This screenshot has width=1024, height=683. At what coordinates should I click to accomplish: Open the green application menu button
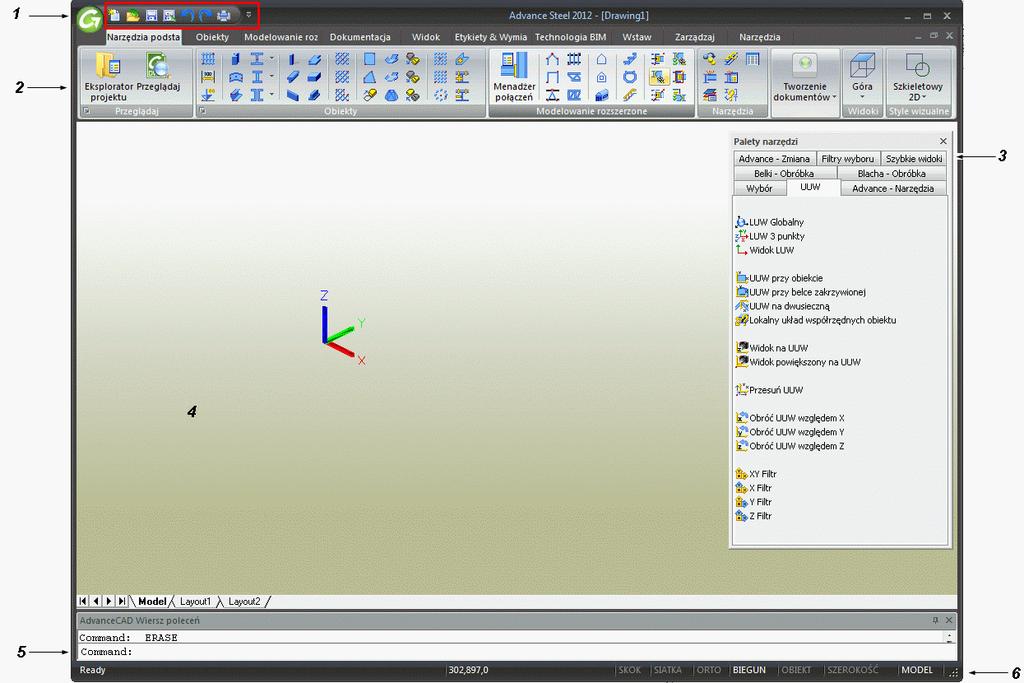(x=89, y=20)
